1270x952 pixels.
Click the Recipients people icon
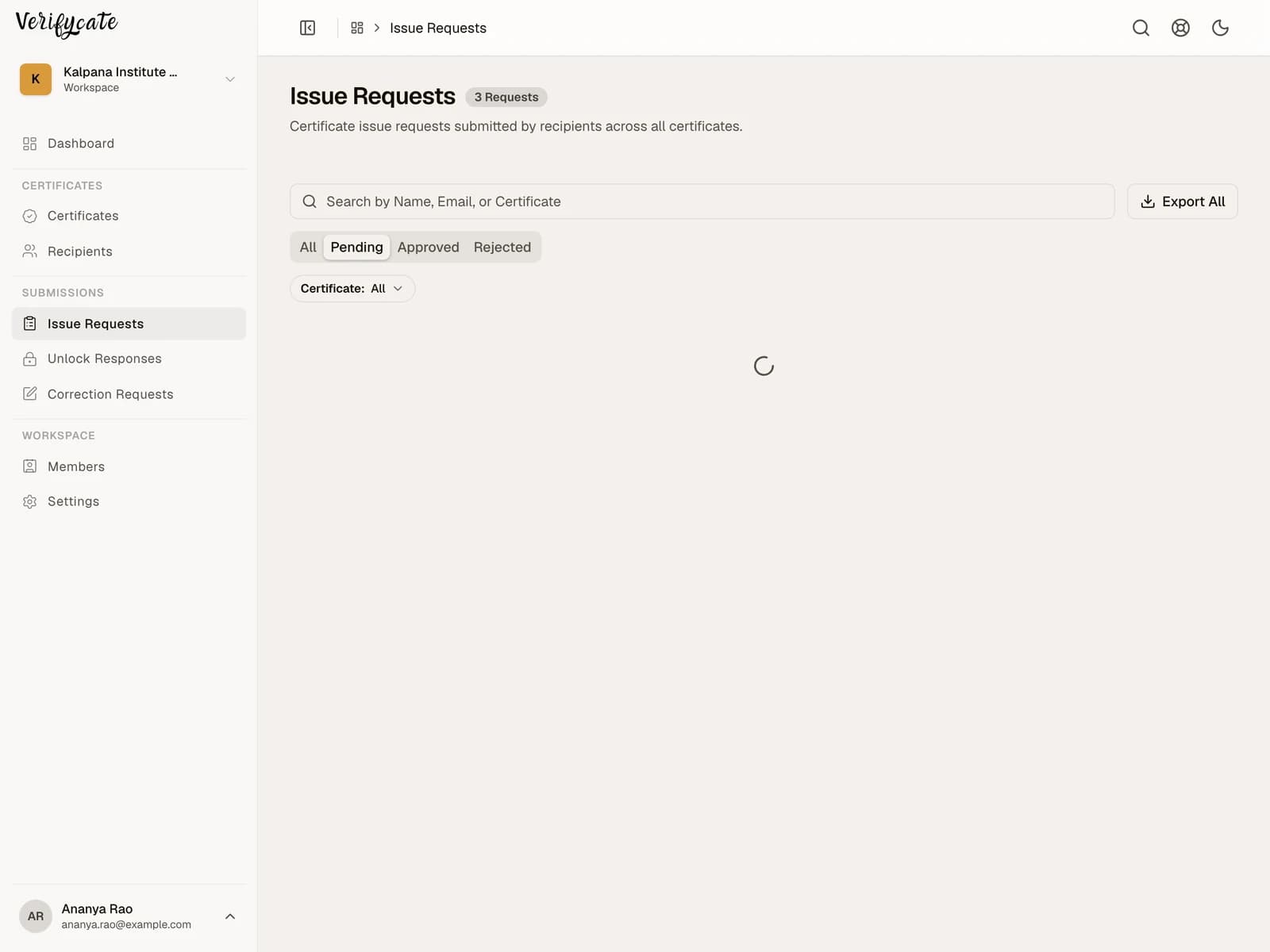[x=30, y=251]
